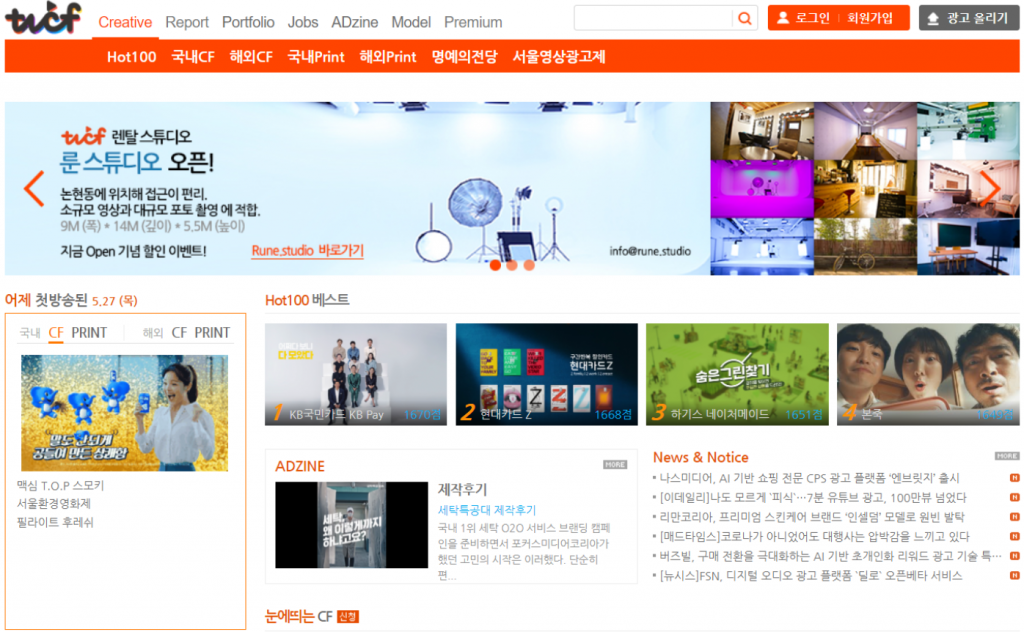
Task: Open the Premium menu
Action: tap(473, 22)
